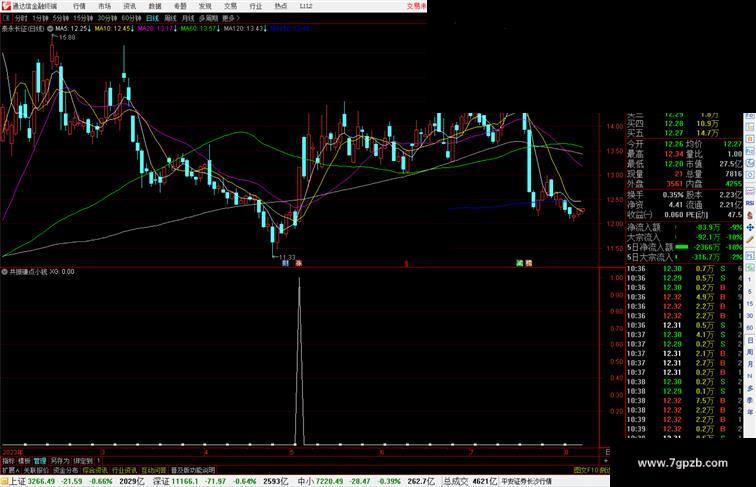This screenshot has width=756, height=487.
Task: Click the MA5 indicator down arrow
Action: pos(90,29)
